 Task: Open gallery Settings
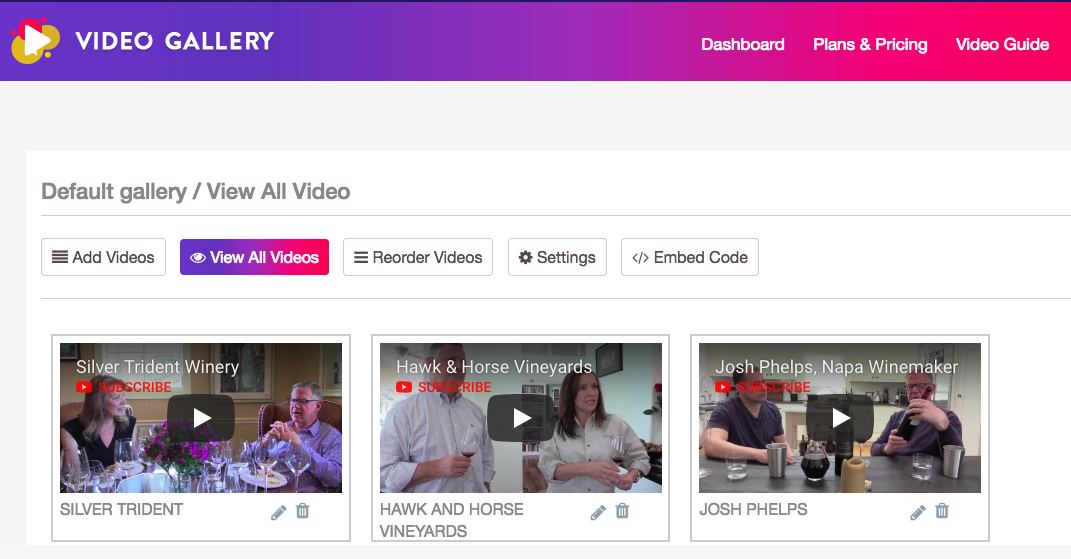tap(557, 257)
